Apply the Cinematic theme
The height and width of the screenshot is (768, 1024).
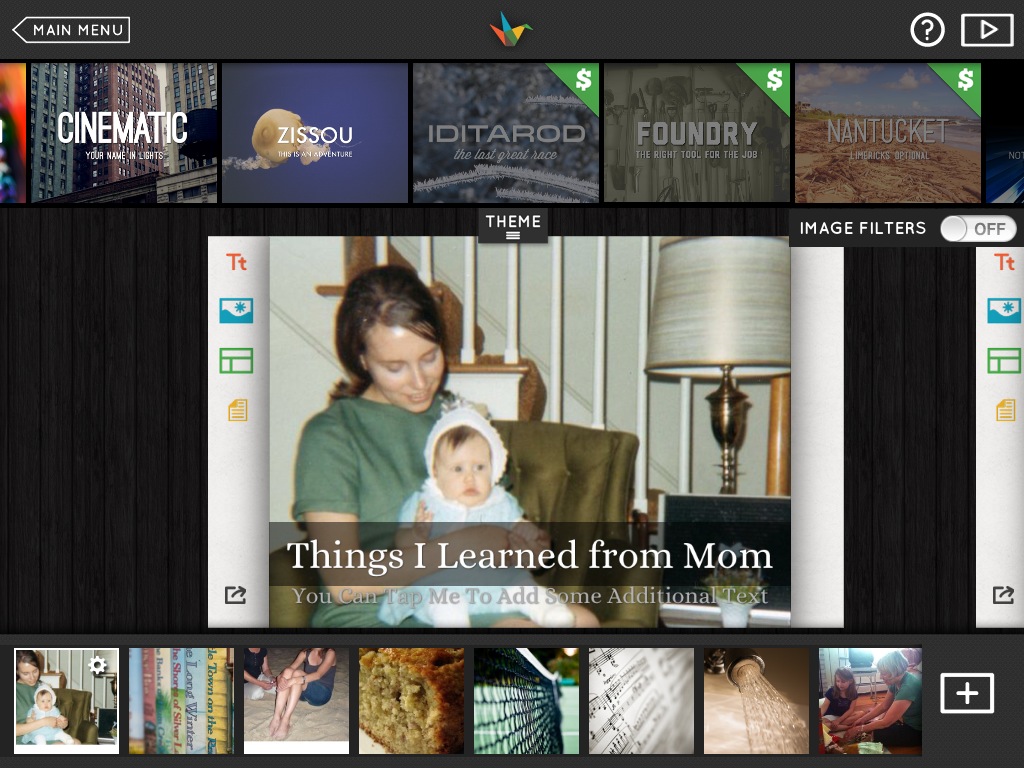(124, 133)
